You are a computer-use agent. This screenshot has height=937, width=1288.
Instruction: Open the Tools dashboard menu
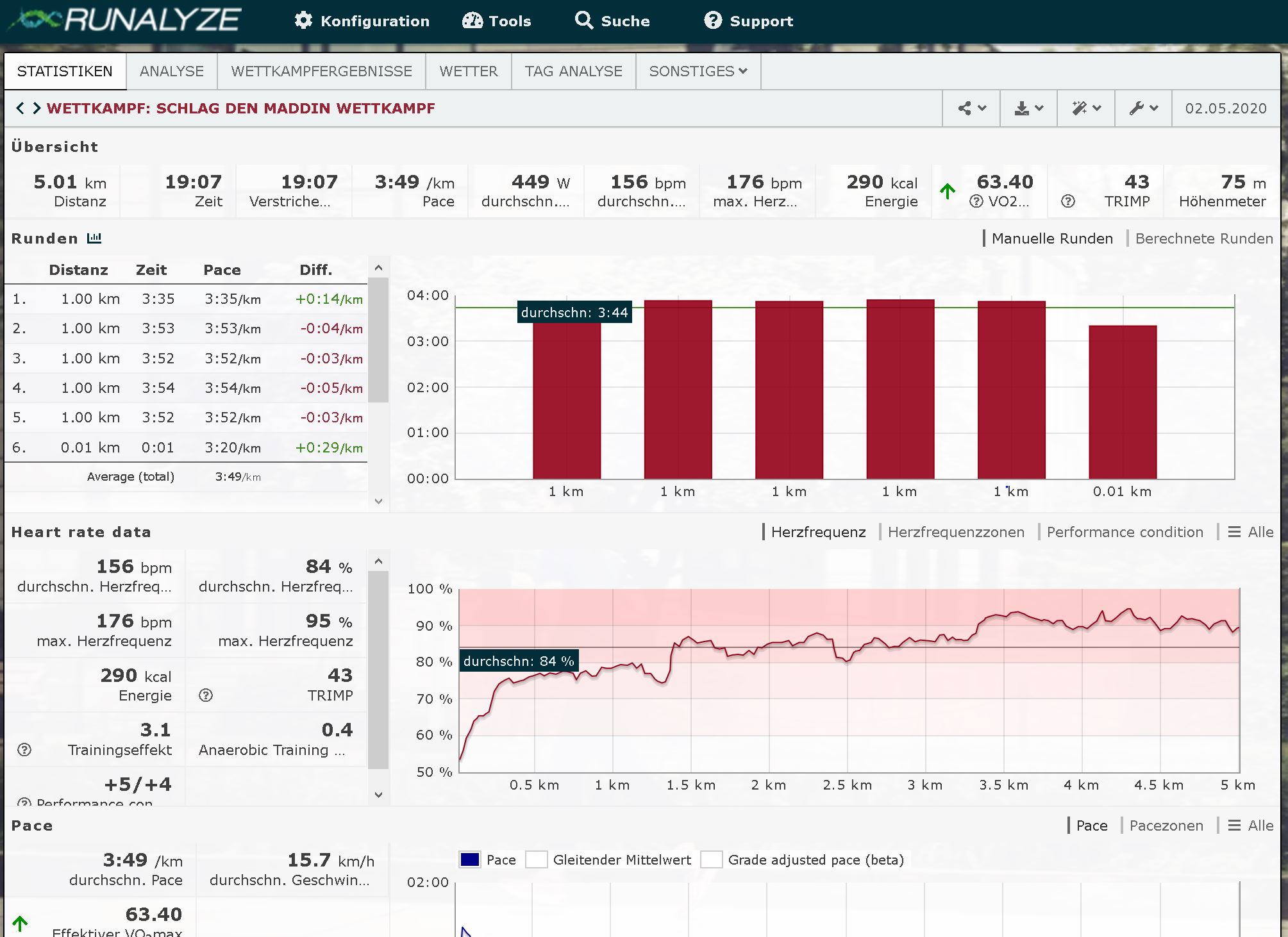tap(497, 21)
